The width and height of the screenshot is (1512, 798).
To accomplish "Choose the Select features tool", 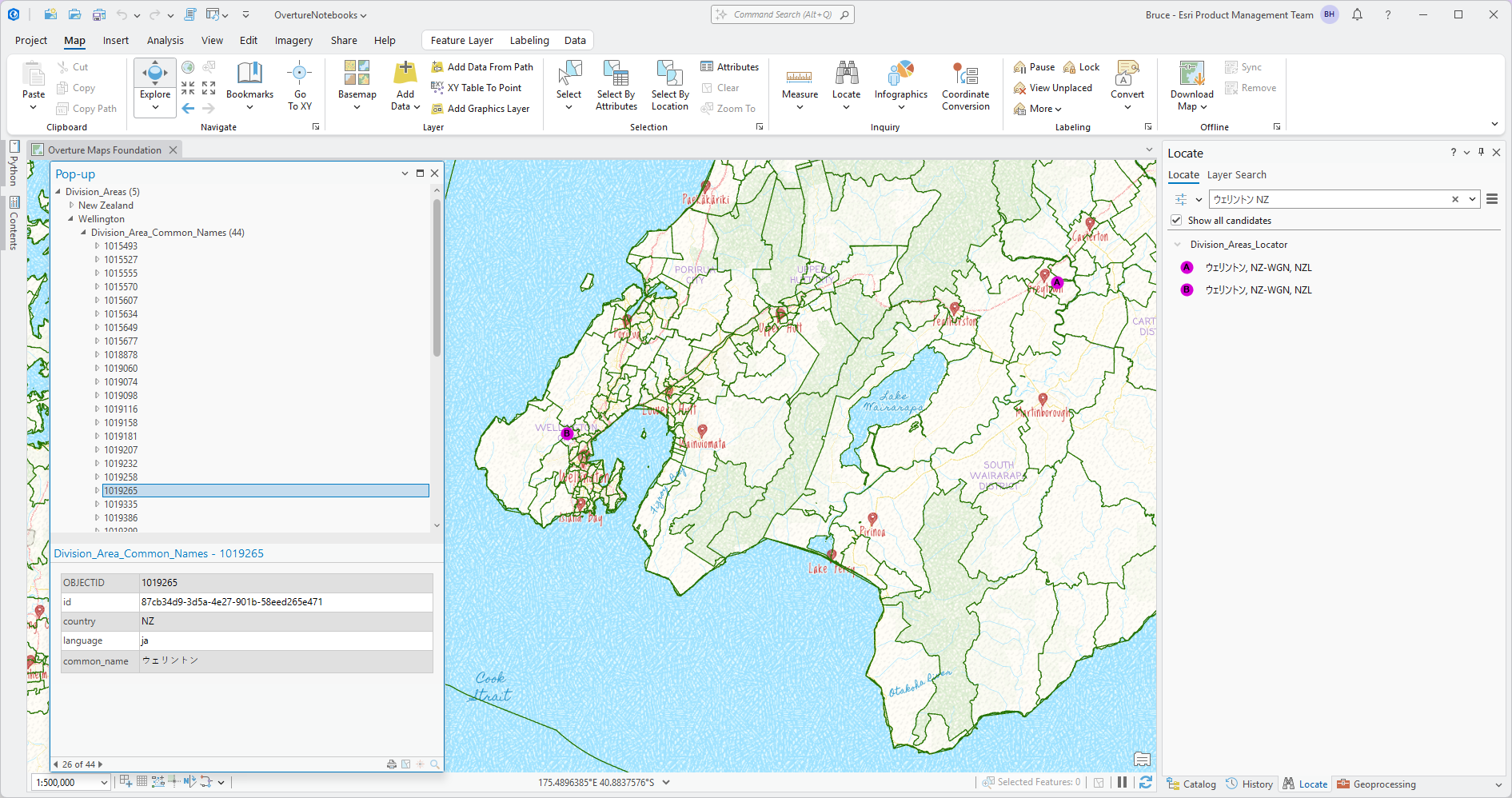I will click(568, 86).
